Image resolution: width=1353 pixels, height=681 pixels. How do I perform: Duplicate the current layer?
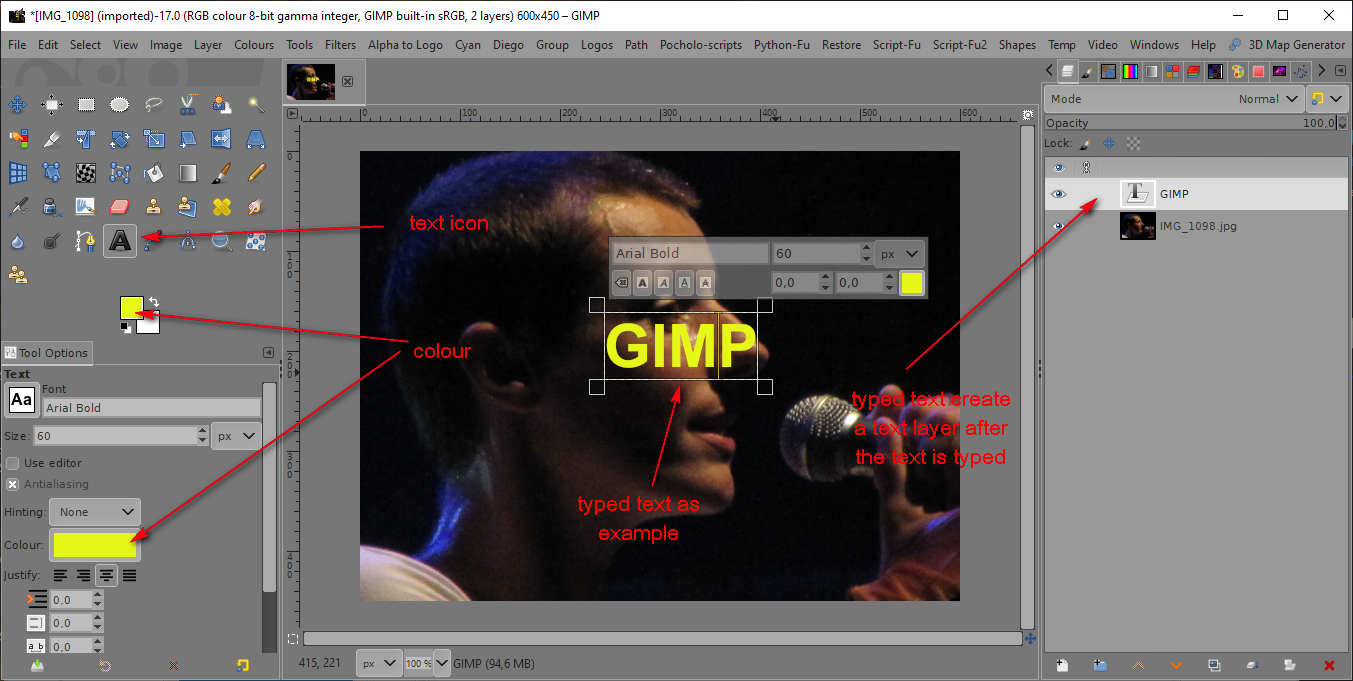tap(1214, 665)
